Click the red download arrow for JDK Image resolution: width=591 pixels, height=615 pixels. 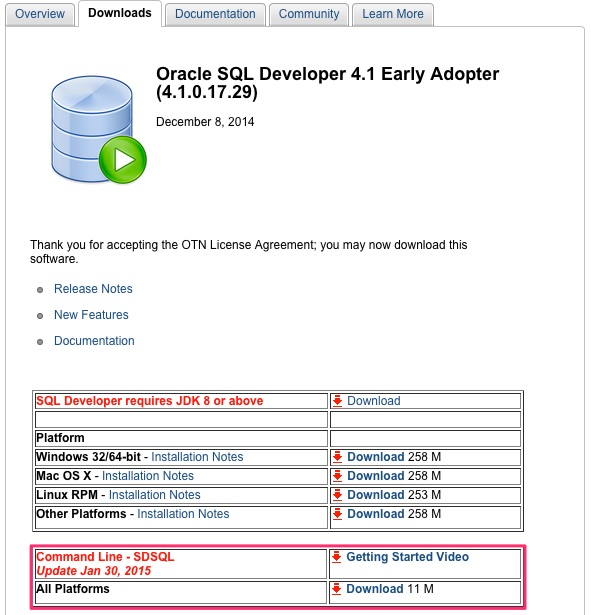(x=337, y=401)
